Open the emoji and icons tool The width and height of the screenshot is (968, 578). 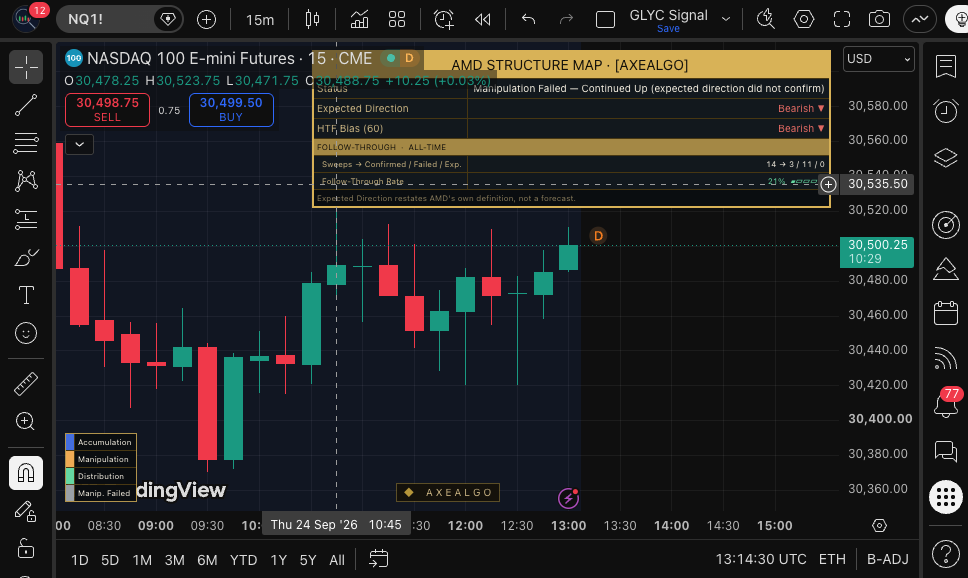(26, 333)
